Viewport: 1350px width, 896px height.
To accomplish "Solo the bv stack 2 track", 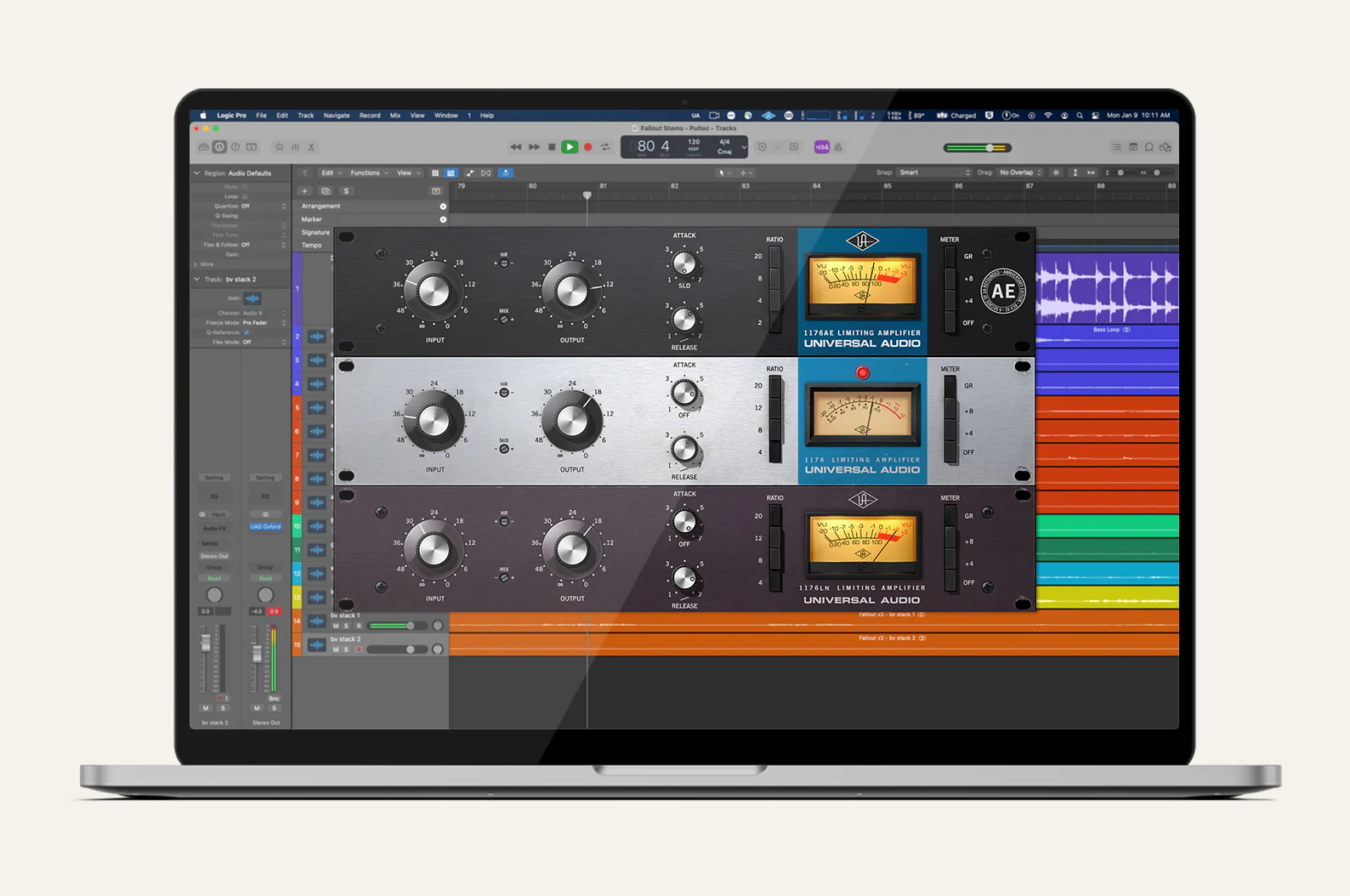I will coord(346,649).
